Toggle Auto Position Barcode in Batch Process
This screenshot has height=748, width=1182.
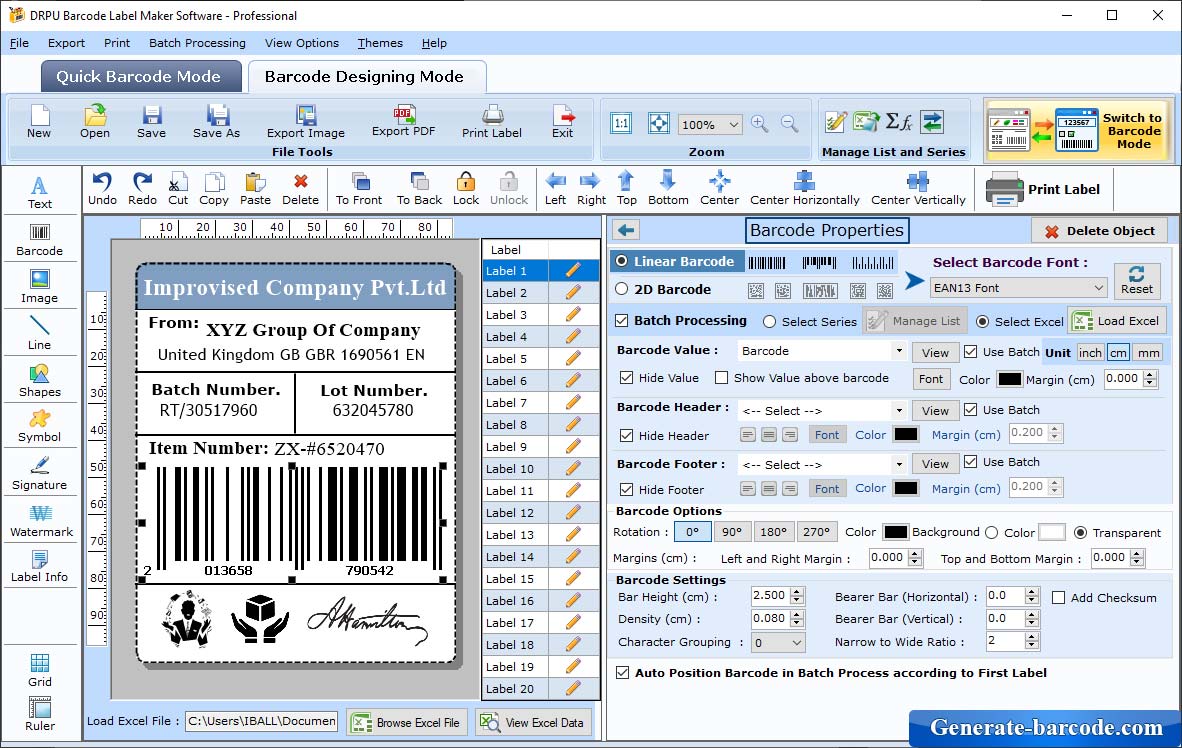point(622,673)
